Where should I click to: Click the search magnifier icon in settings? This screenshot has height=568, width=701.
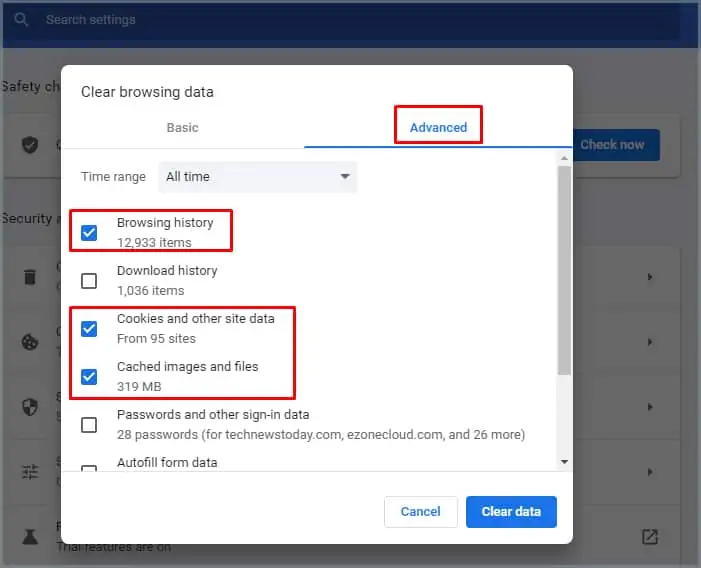21,19
